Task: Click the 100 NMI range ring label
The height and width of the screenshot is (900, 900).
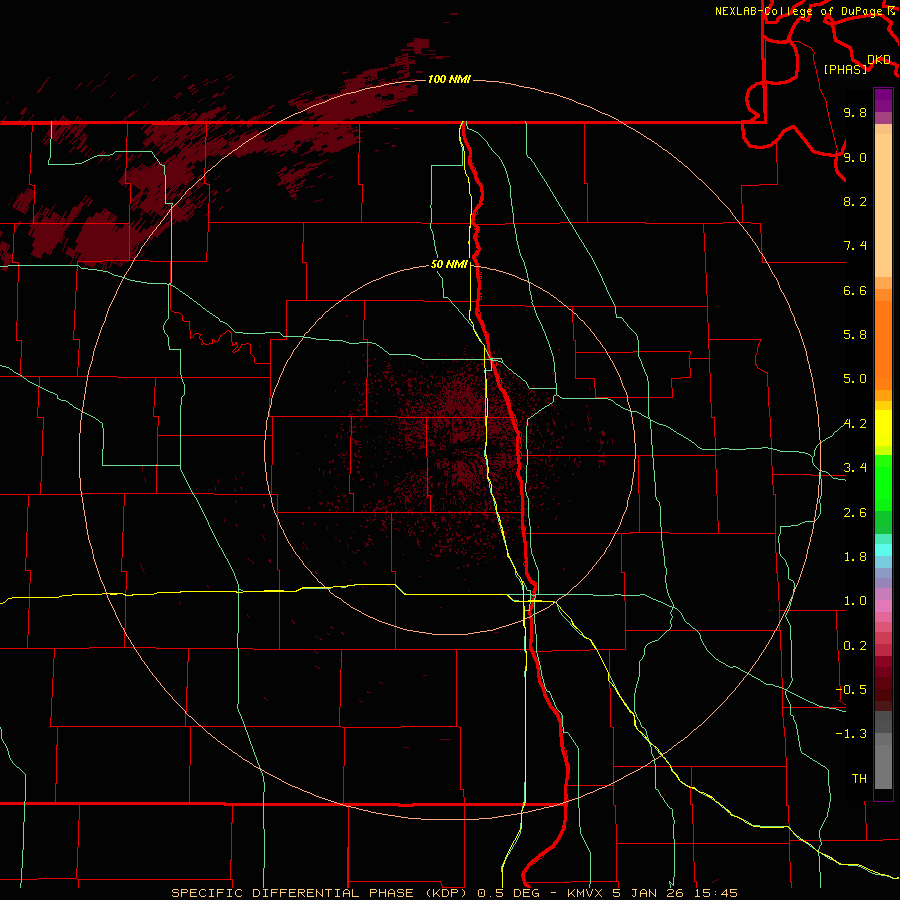Action: pos(449,79)
